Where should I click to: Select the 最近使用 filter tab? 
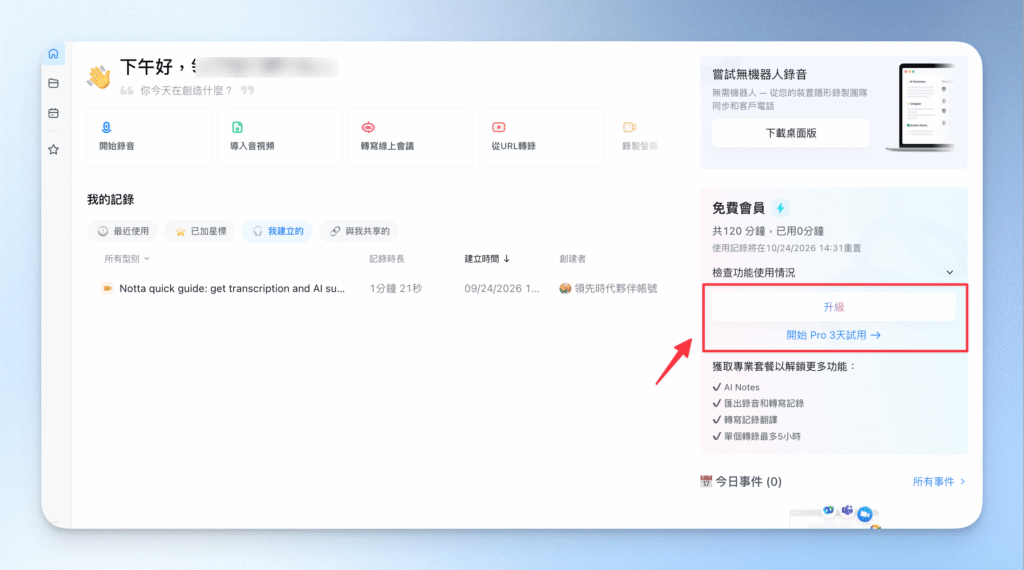(123, 231)
